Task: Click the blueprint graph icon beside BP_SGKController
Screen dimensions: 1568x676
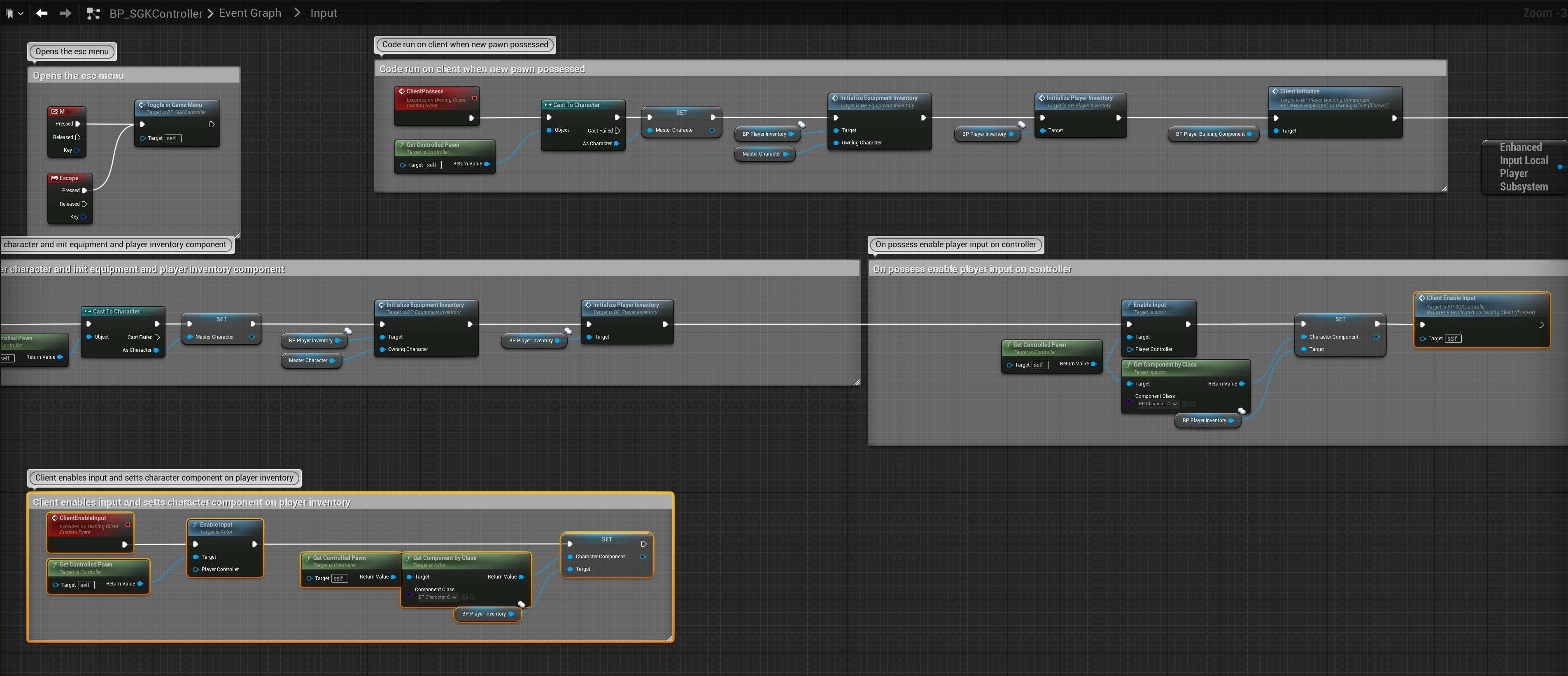Action: click(93, 14)
